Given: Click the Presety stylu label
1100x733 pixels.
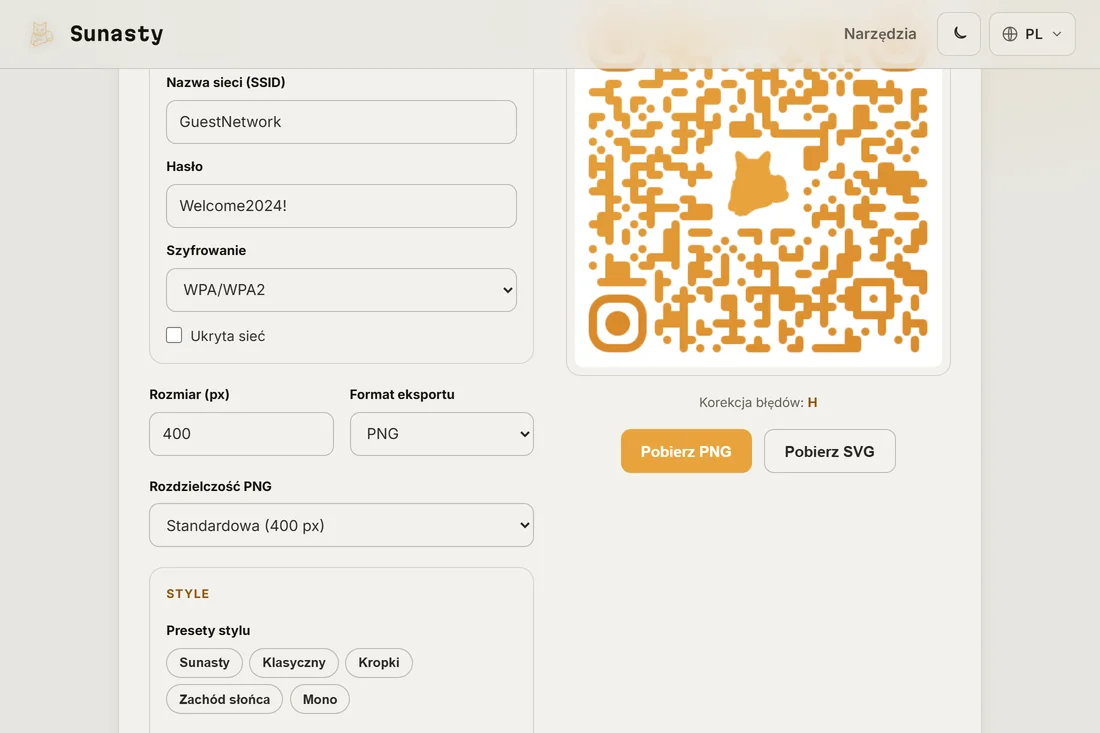Looking at the screenshot, I should point(208,631).
